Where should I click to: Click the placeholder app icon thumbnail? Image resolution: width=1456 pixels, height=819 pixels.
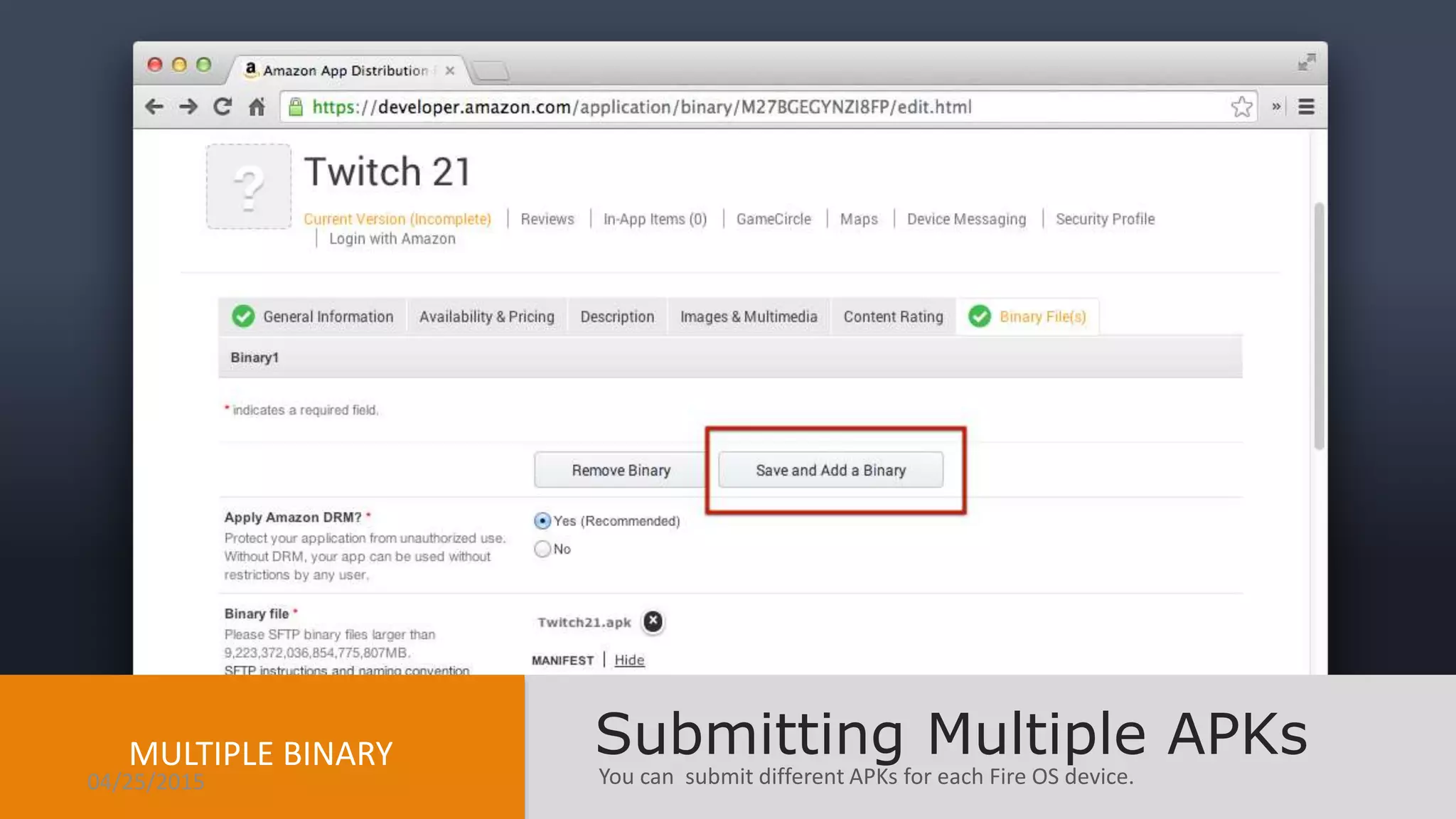pos(249,186)
